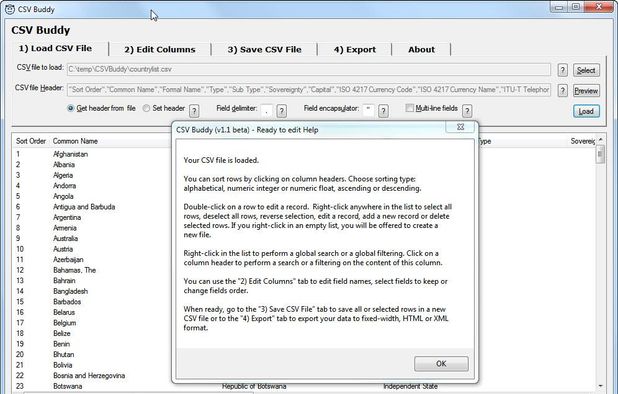Select the Bahrain row
This screenshot has height=394, width=618.
(x=64, y=281)
